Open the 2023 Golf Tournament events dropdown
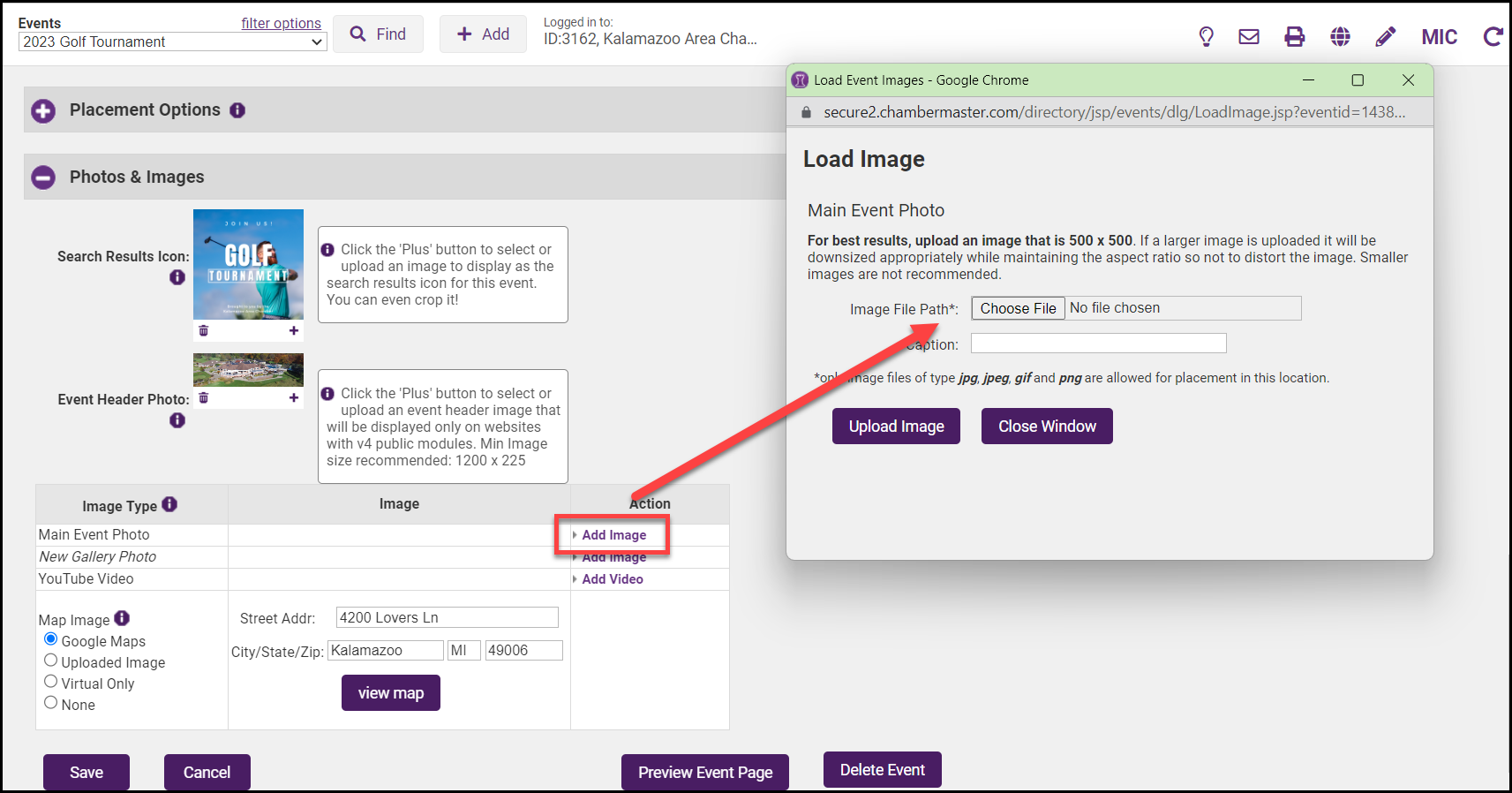The width and height of the screenshot is (1512, 793). click(x=172, y=42)
